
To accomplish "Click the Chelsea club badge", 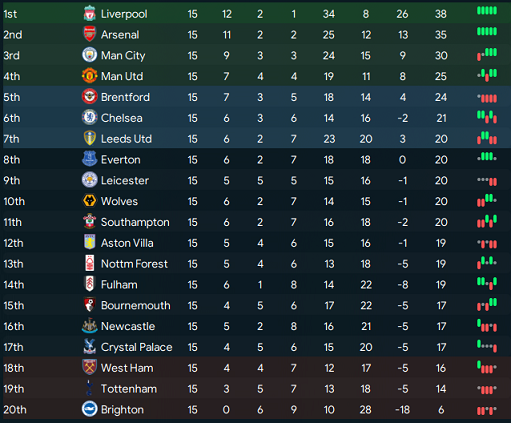I will point(89,117).
